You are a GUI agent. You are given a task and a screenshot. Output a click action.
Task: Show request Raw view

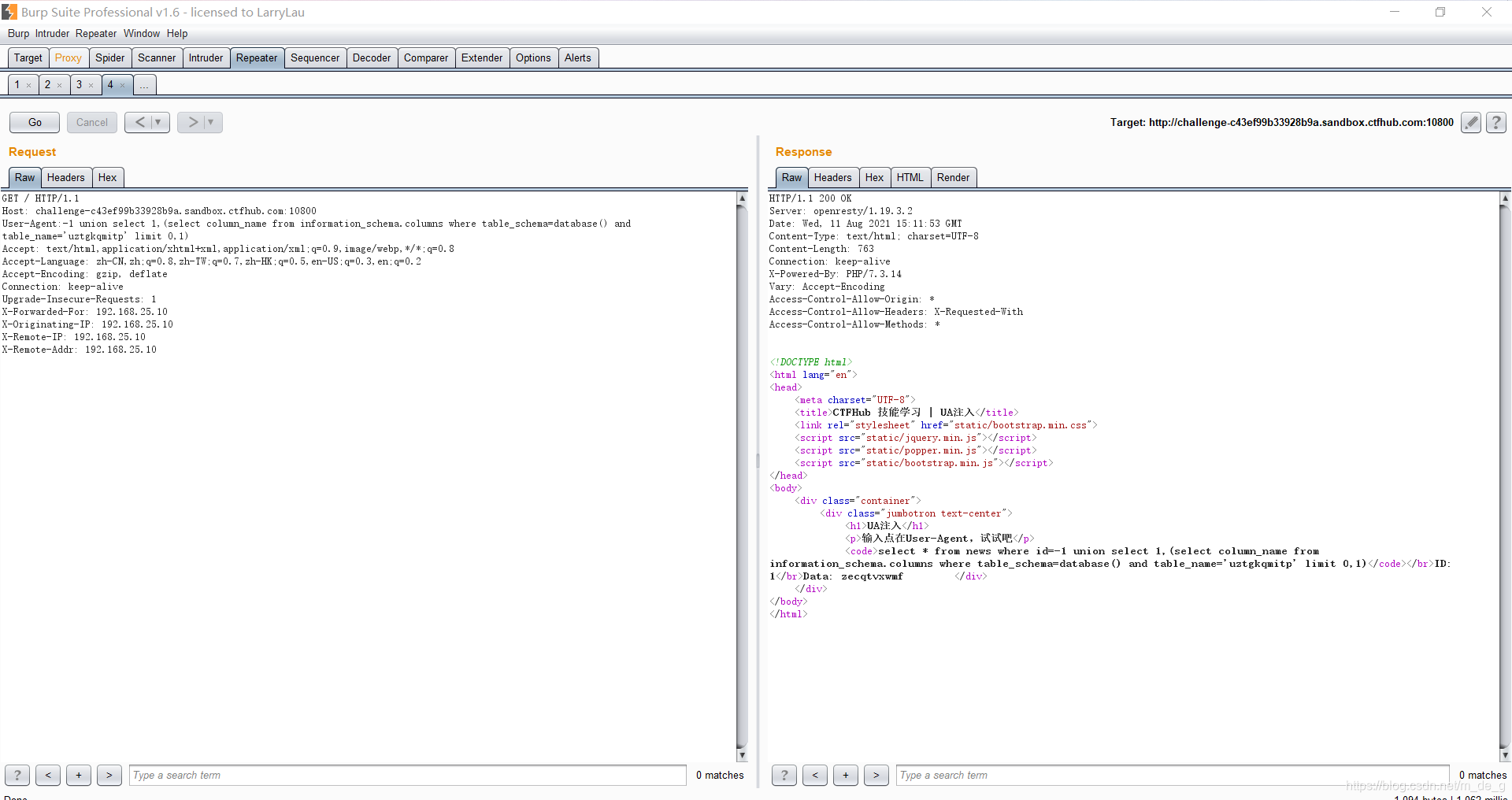(25, 177)
